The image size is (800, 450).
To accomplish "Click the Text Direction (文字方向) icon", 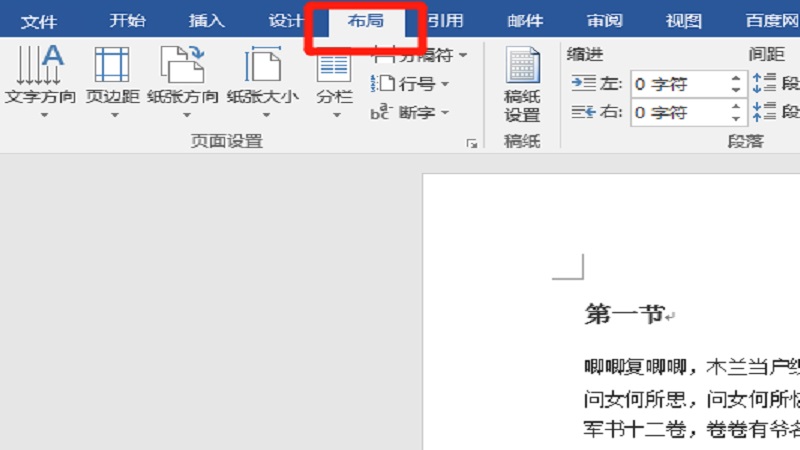I will [x=40, y=66].
